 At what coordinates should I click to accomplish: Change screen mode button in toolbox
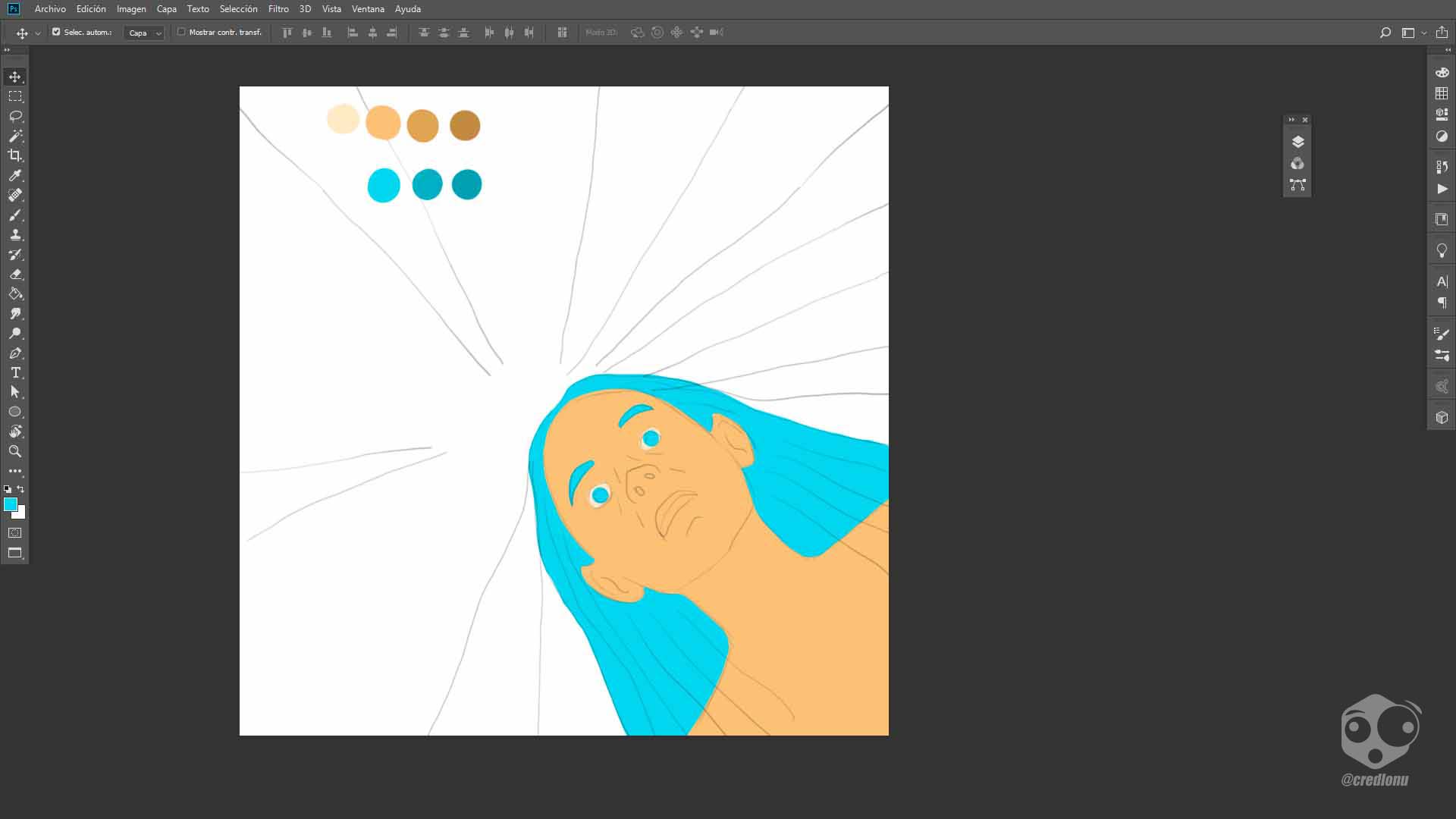point(15,553)
